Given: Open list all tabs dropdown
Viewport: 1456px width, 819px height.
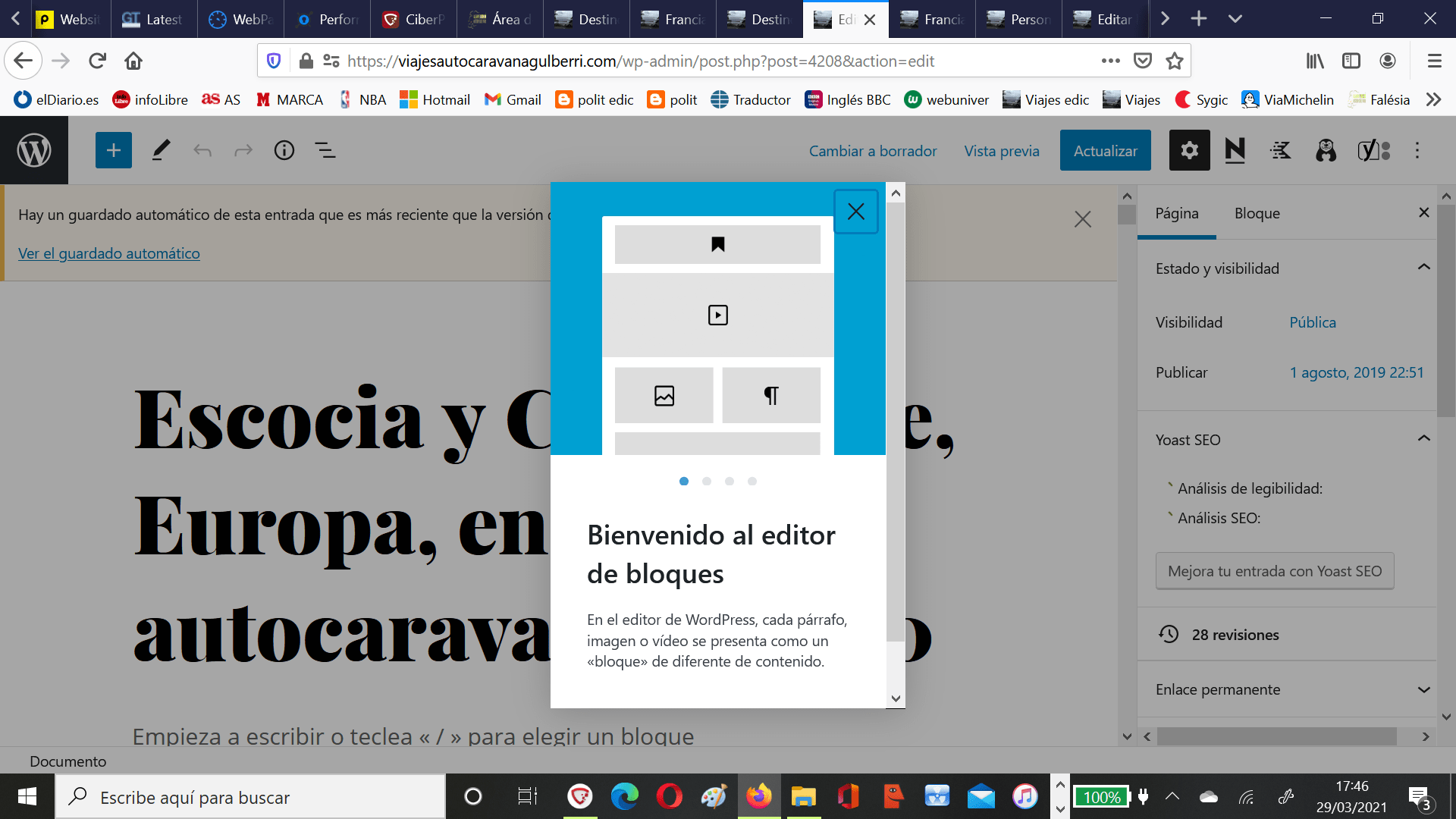Looking at the screenshot, I should tap(1235, 18).
